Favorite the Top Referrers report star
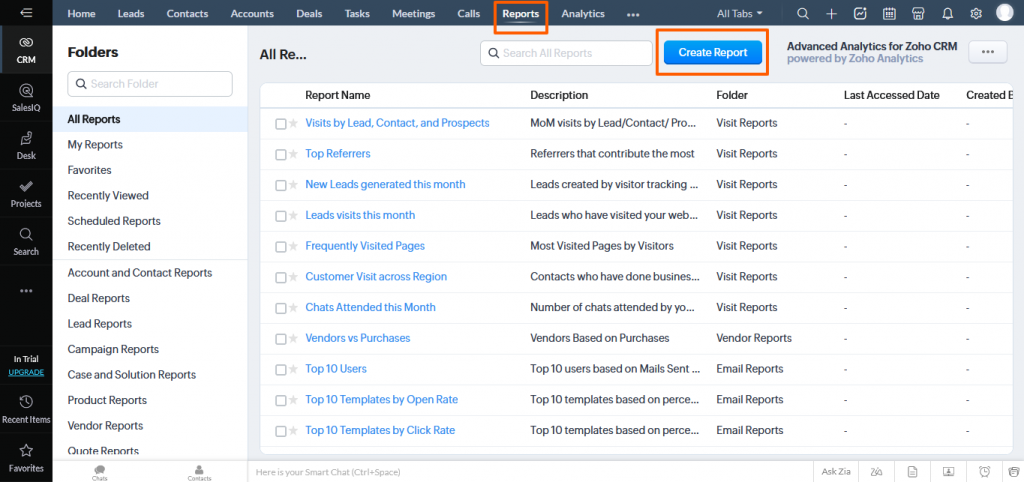This screenshot has width=1024, height=482. pos(293,154)
